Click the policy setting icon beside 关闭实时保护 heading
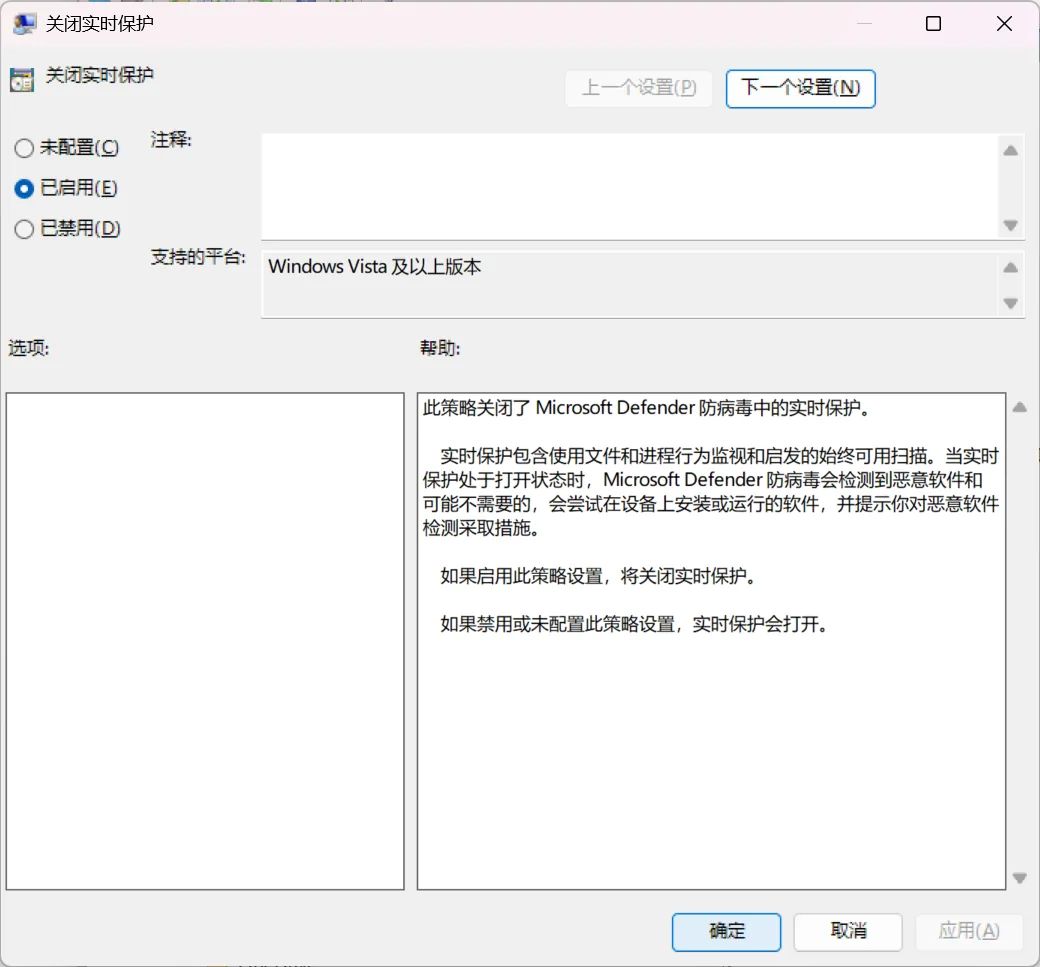Screen dimensions: 1040x967 [x=22, y=80]
